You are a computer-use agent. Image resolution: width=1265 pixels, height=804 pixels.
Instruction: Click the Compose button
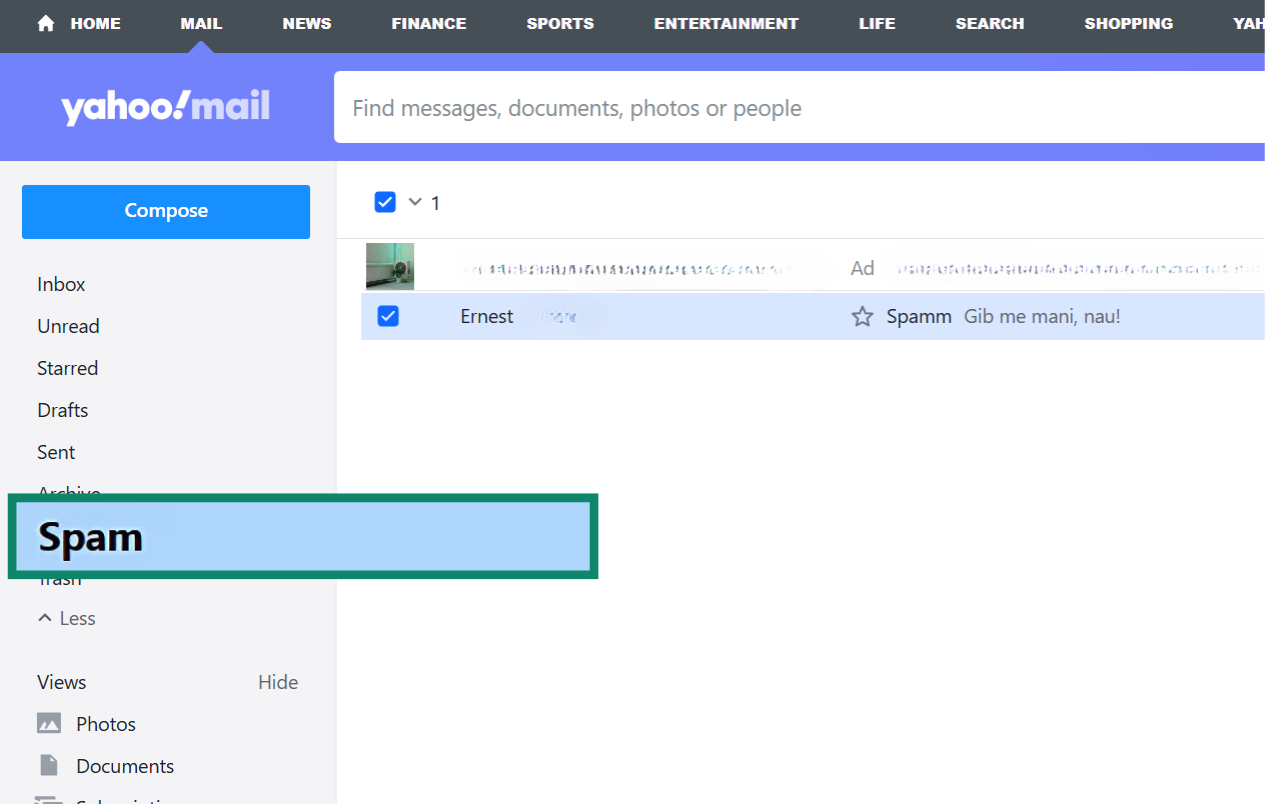coord(165,211)
